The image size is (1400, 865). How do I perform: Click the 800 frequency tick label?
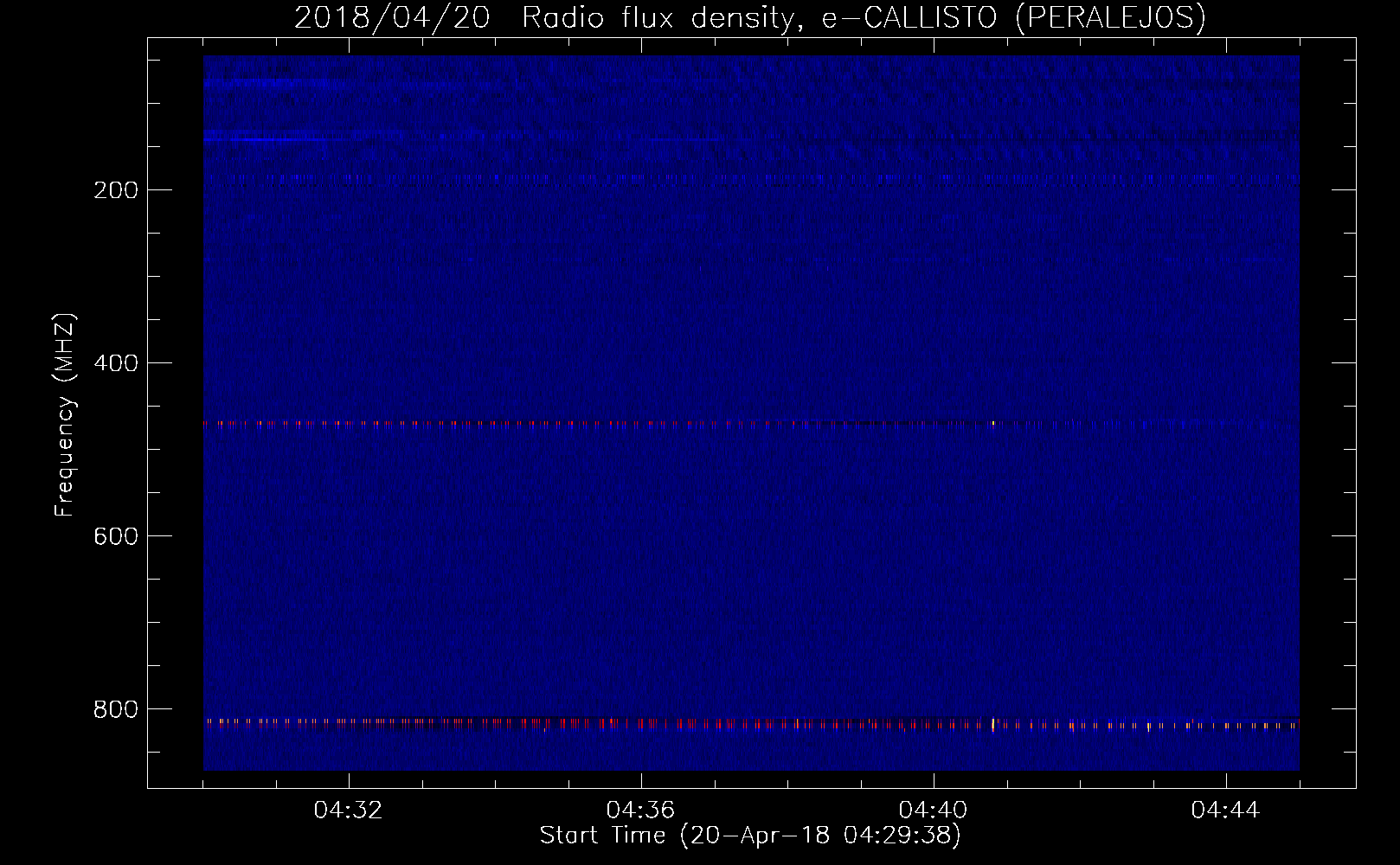pyautogui.click(x=116, y=709)
